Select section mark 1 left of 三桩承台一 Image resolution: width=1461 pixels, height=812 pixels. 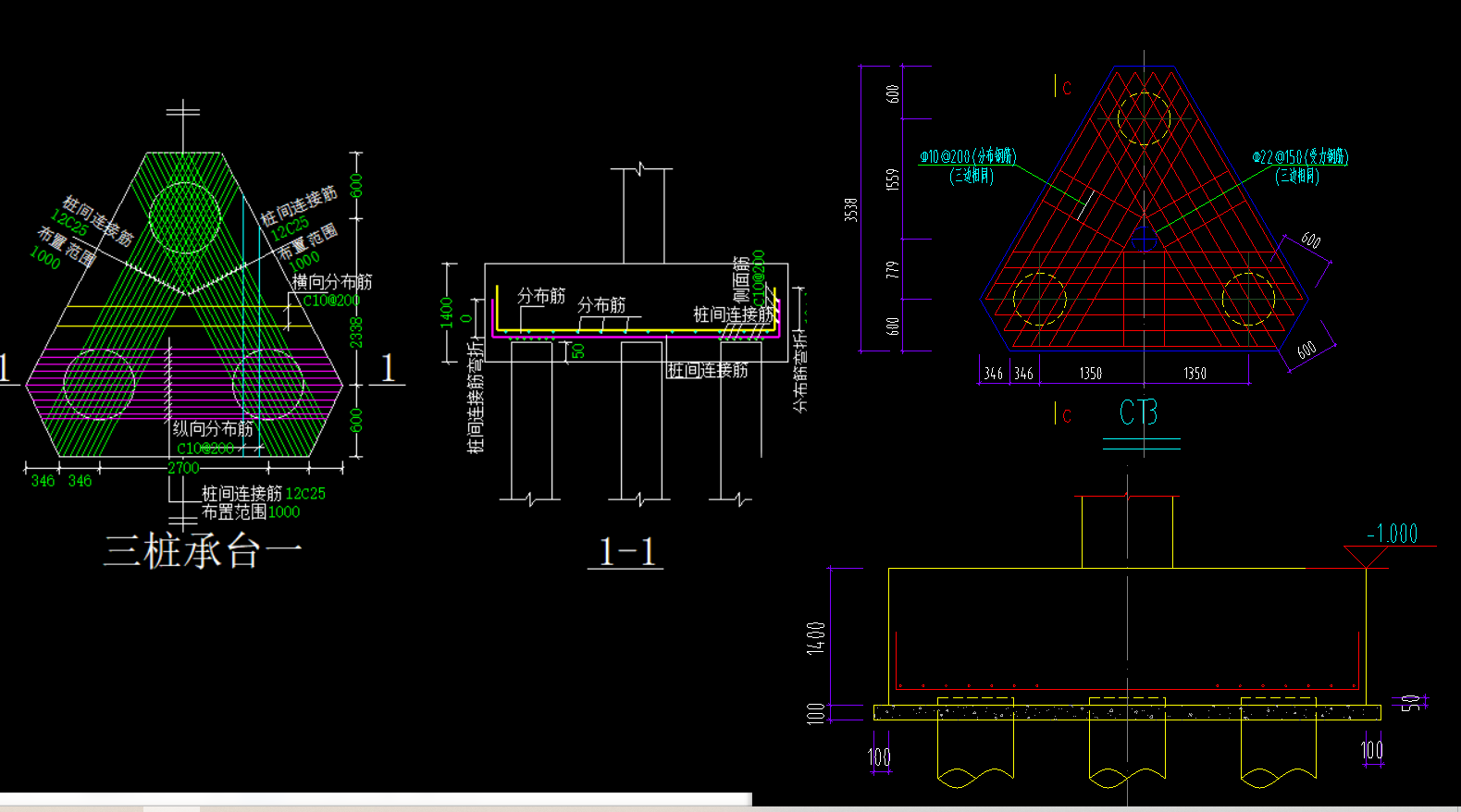[x=5, y=368]
